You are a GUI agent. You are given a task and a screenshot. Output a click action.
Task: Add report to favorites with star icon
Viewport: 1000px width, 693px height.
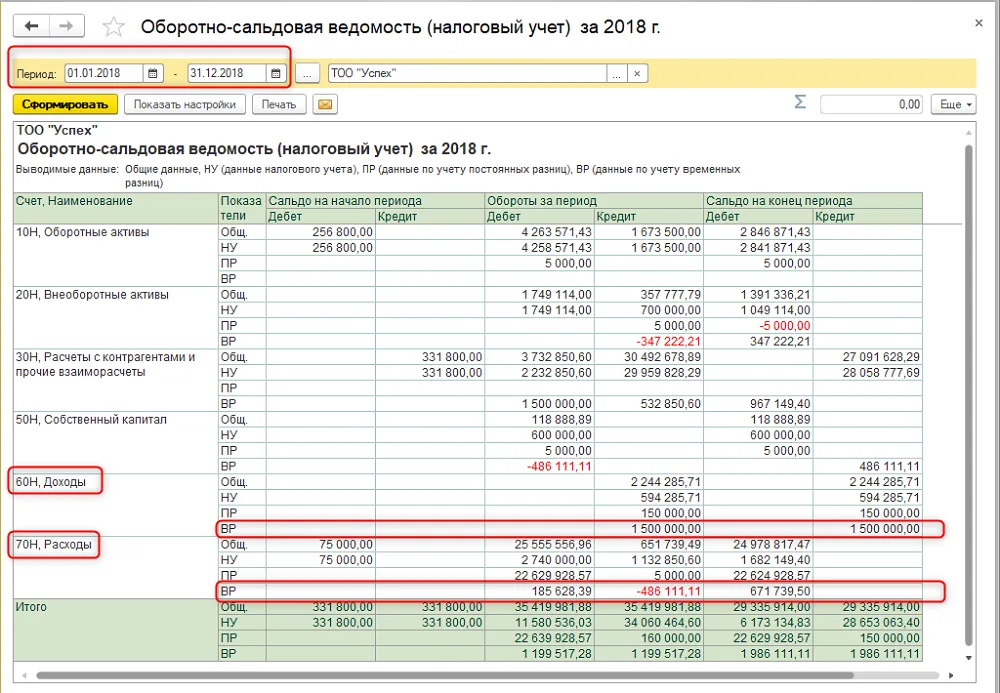pos(114,27)
